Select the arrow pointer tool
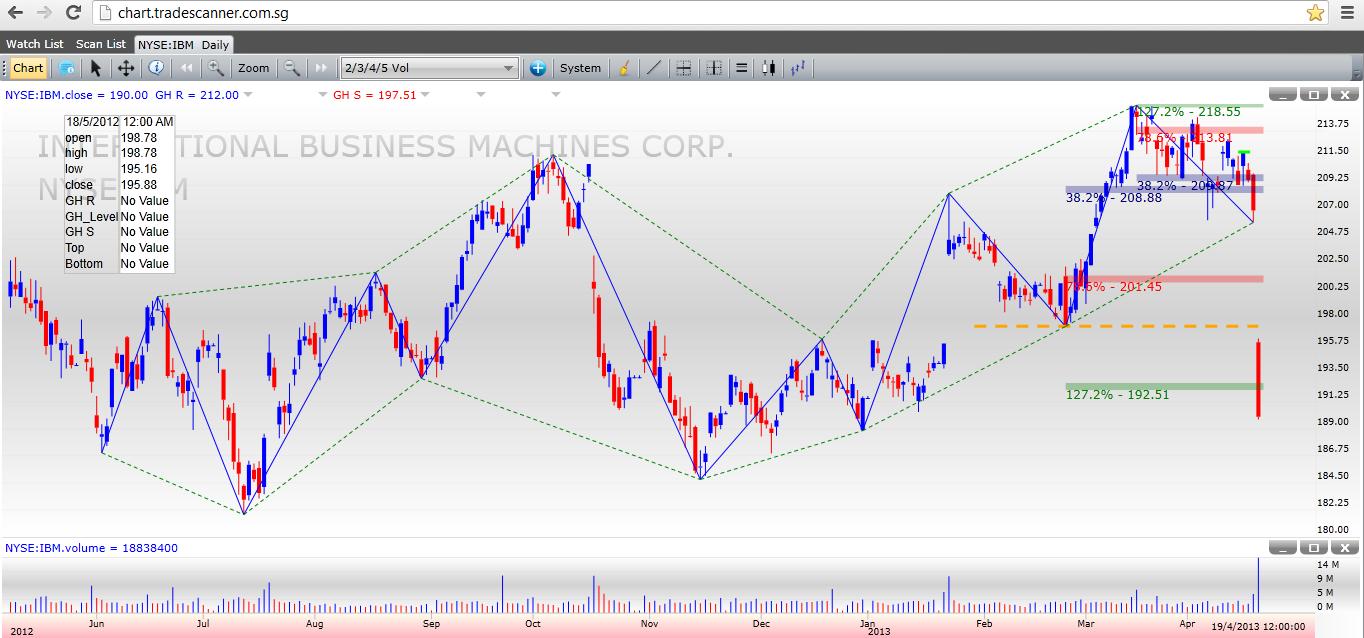Viewport: 1364px width, 638px height. [x=95, y=68]
